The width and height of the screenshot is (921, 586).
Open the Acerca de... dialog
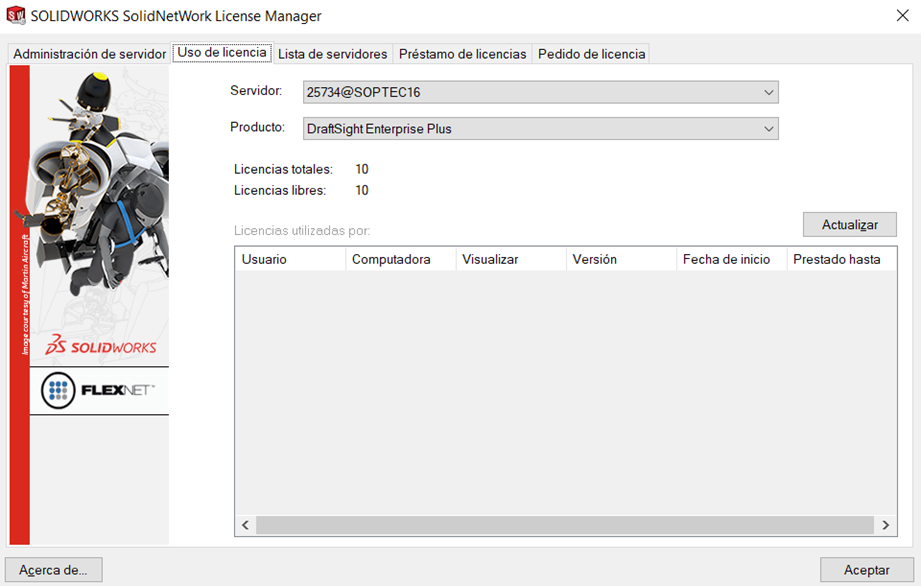coord(53,570)
